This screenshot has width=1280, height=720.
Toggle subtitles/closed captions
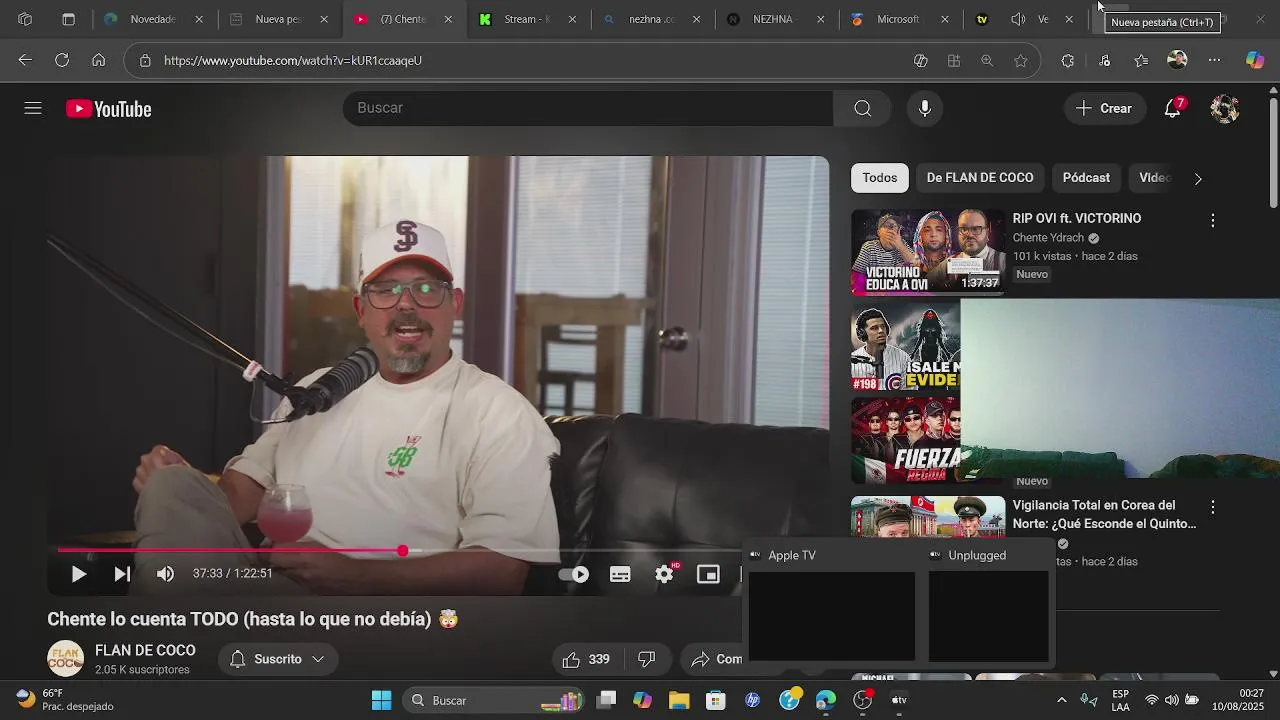(620, 574)
